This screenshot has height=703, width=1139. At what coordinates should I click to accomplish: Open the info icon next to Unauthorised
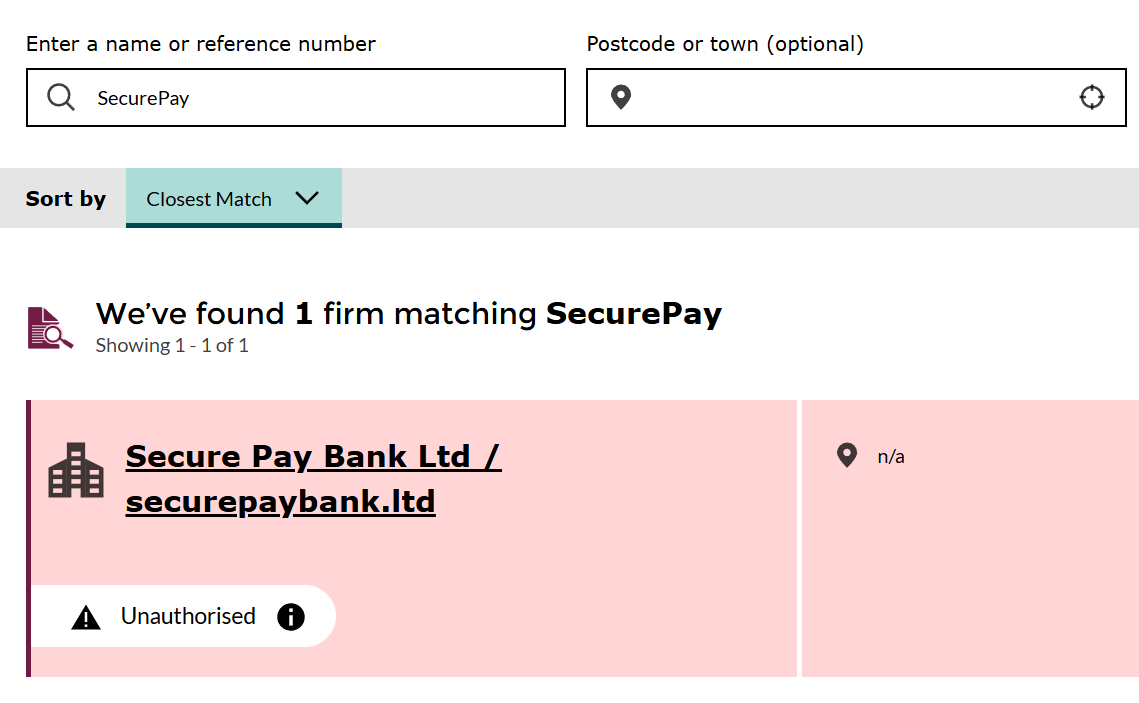(x=291, y=616)
